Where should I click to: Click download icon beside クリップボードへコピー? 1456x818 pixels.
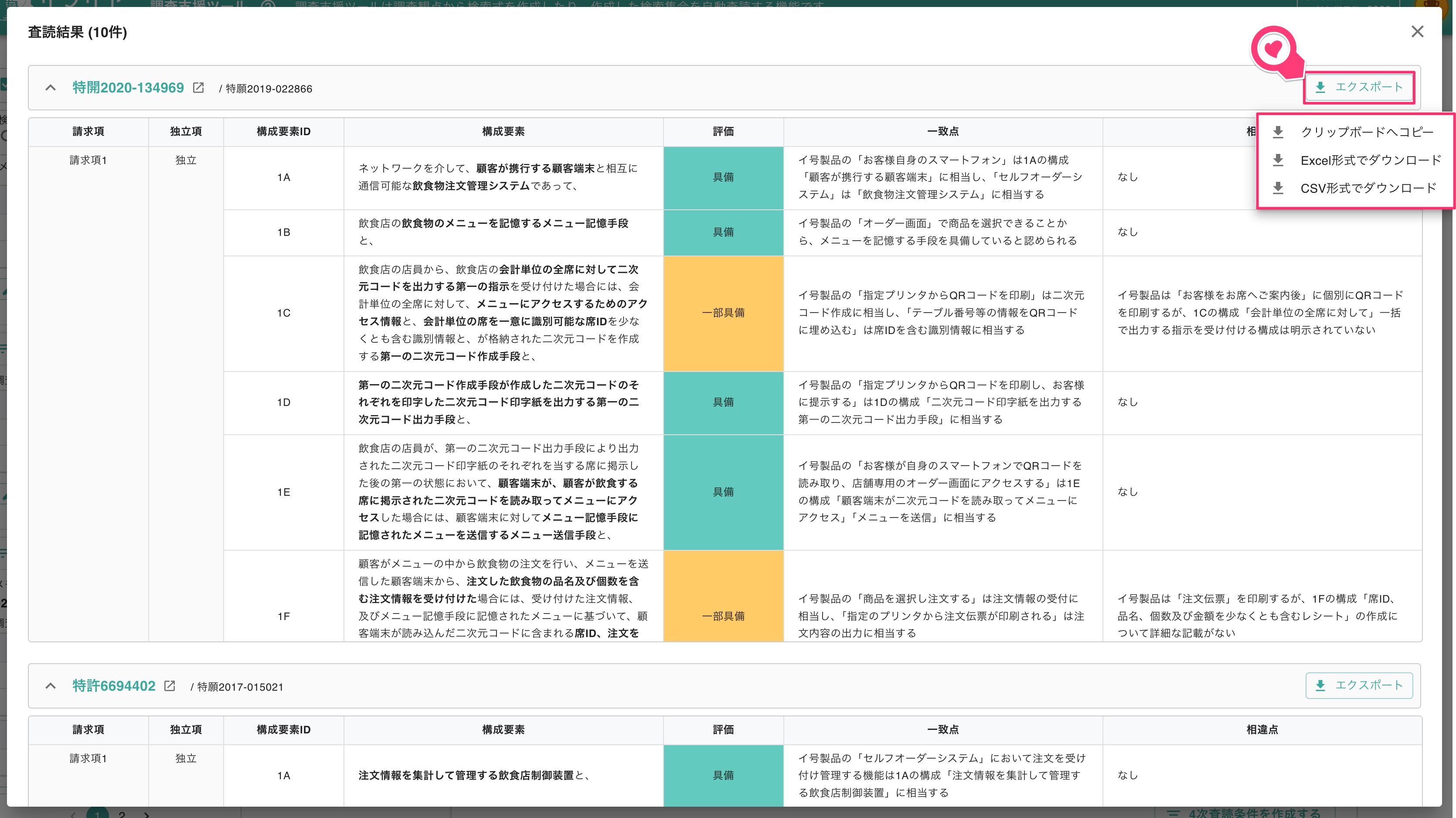[1278, 132]
